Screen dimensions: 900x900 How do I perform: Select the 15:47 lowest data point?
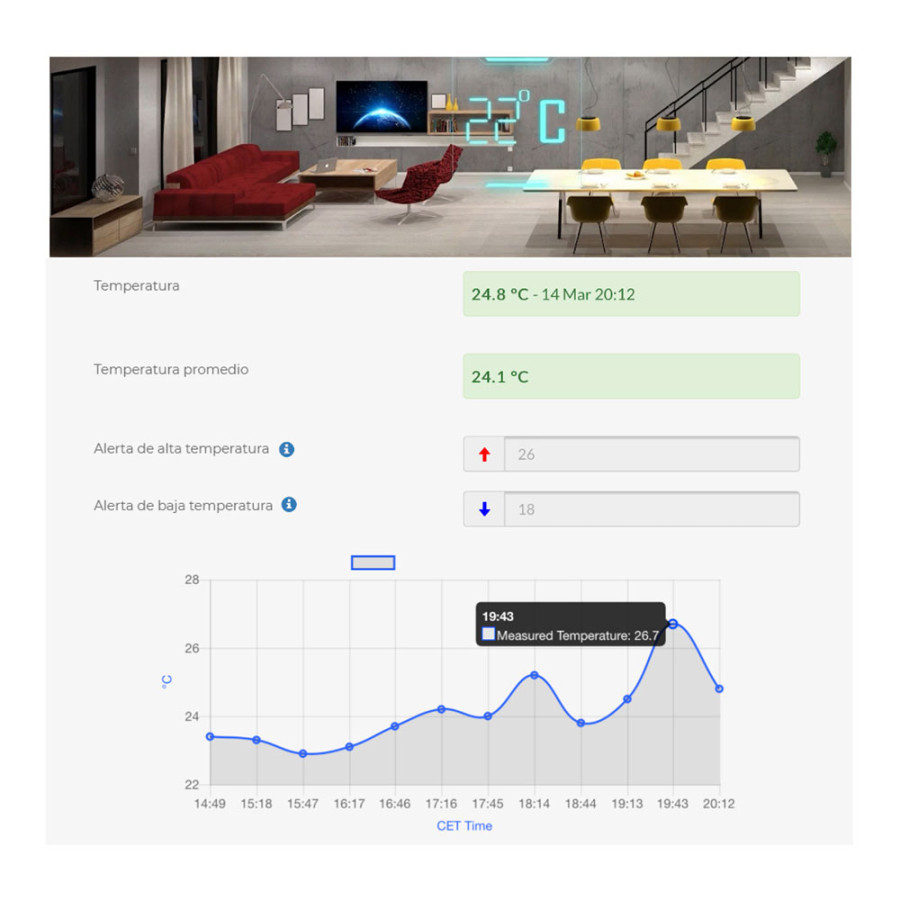tap(303, 754)
